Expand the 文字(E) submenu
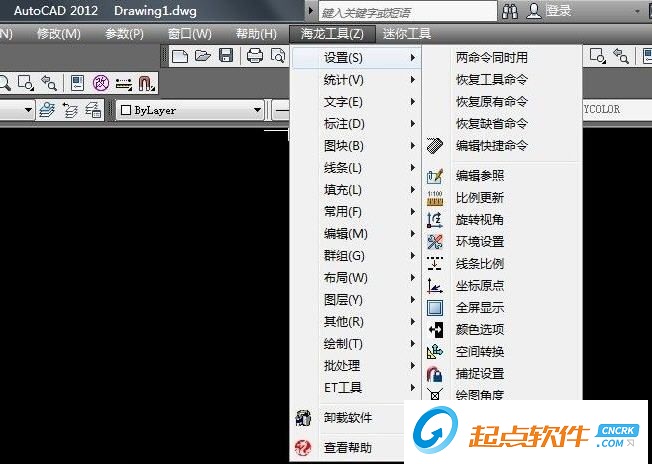The image size is (652, 464). 356,102
